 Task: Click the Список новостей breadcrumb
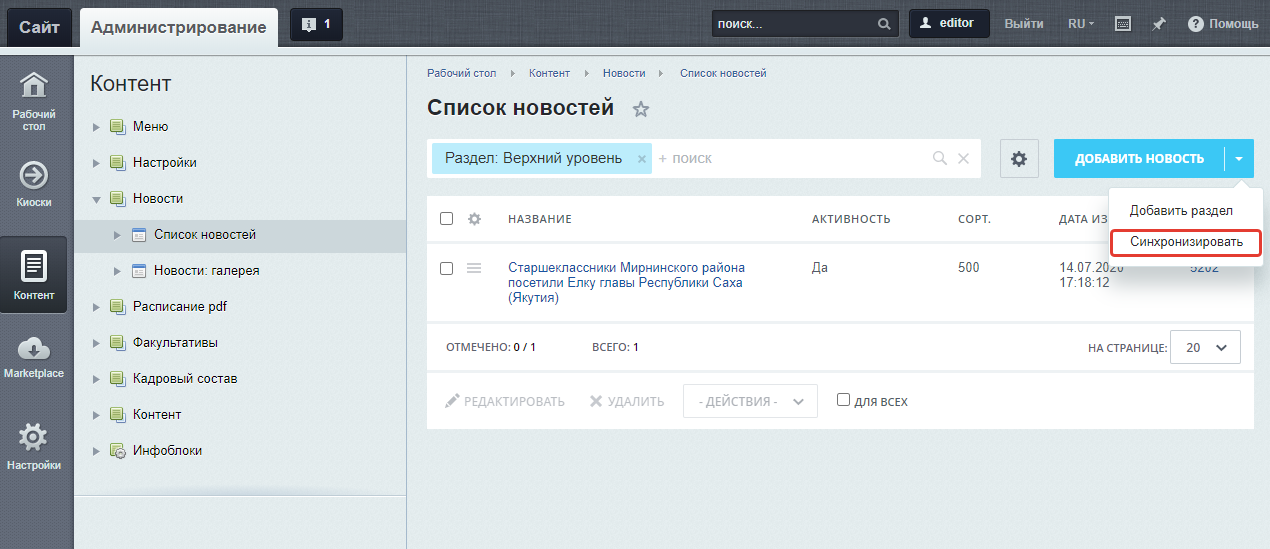(x=723, y=73)
